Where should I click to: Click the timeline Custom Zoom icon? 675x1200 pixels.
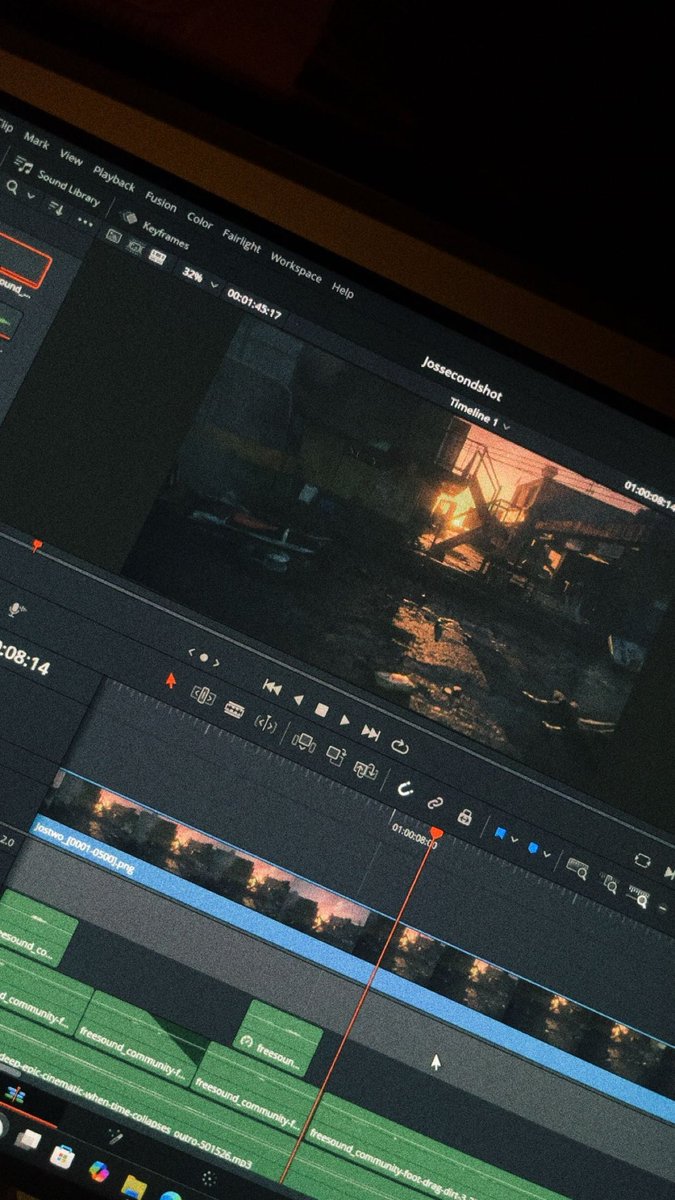click(639, 897)
